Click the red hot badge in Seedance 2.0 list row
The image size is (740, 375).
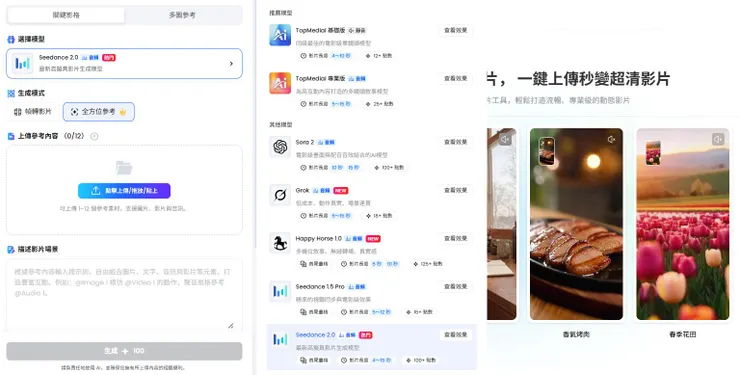(x=366, y=335)
